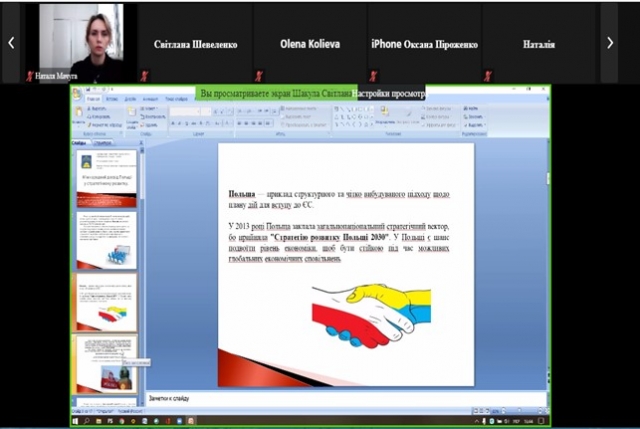
Task: Center text in paragraph group
Action: click(247, 123)
